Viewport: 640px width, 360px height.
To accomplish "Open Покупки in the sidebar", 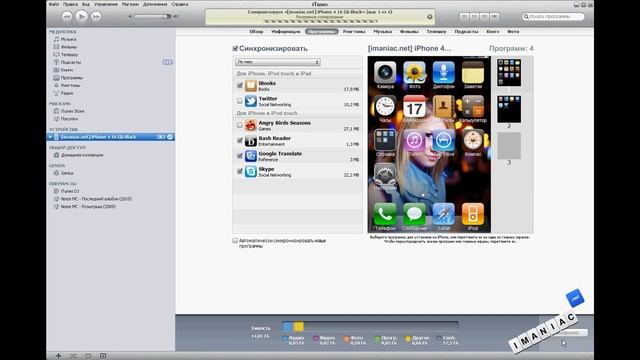I will [x=69, y=119].
